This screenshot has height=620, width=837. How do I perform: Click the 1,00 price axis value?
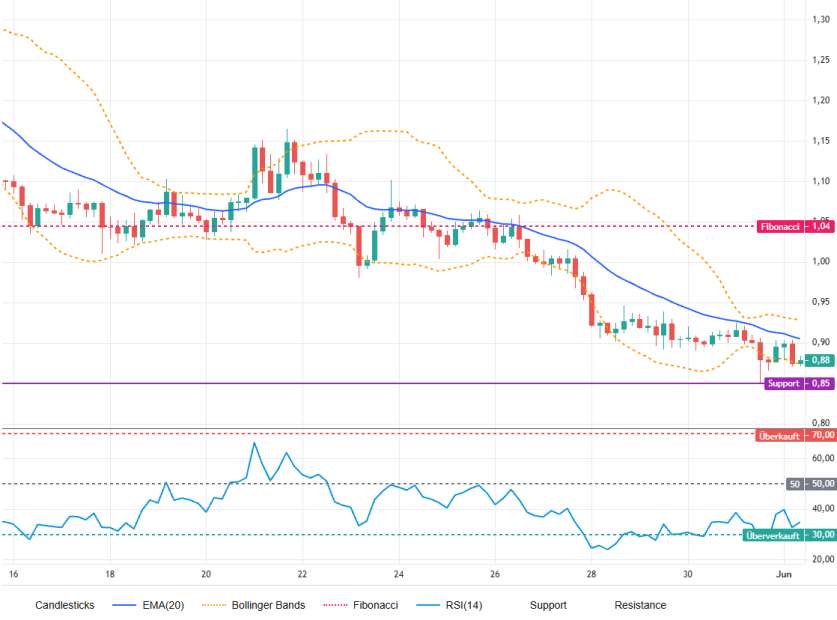click(821, 262)
